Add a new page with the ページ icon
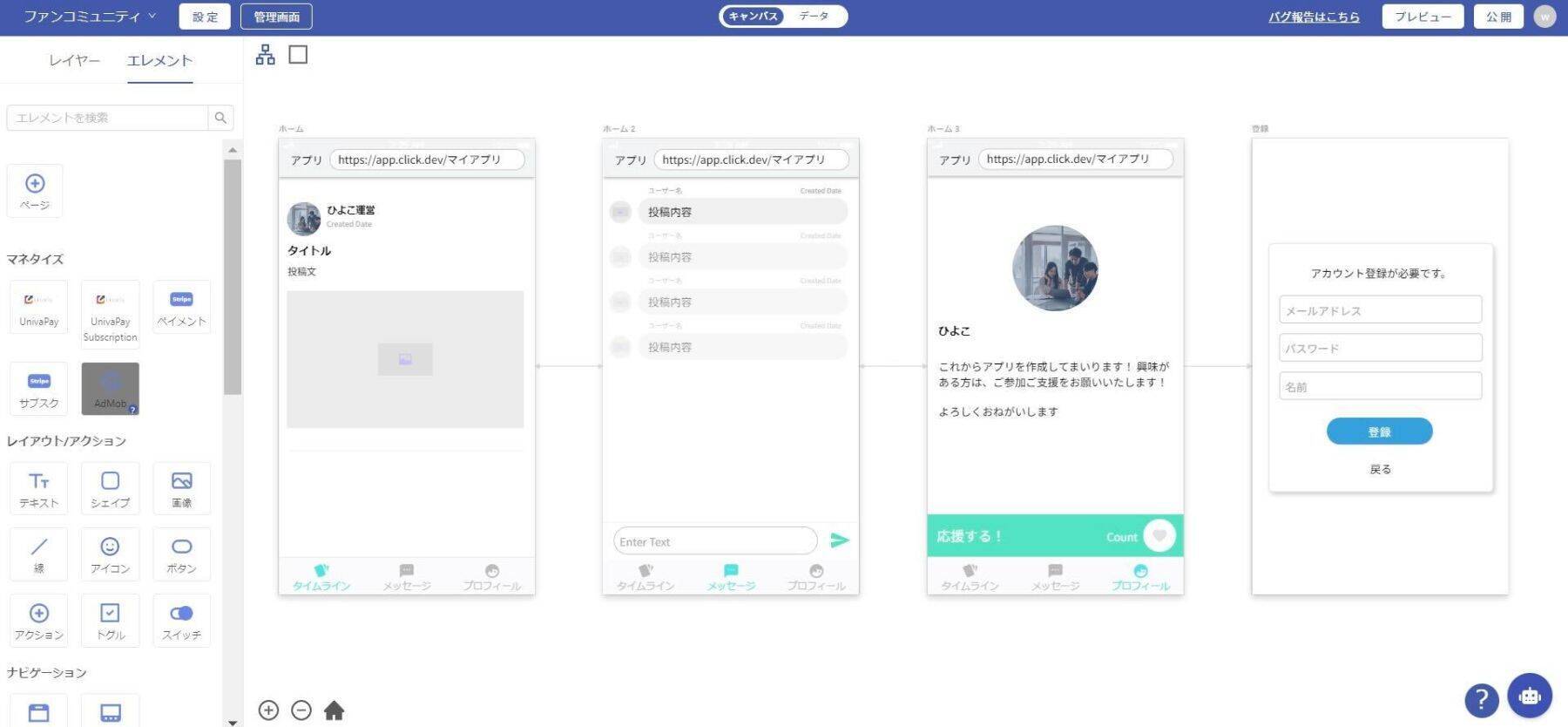Image resolution: width=1568 pixels, height=727 pixels. coord(35,190)
